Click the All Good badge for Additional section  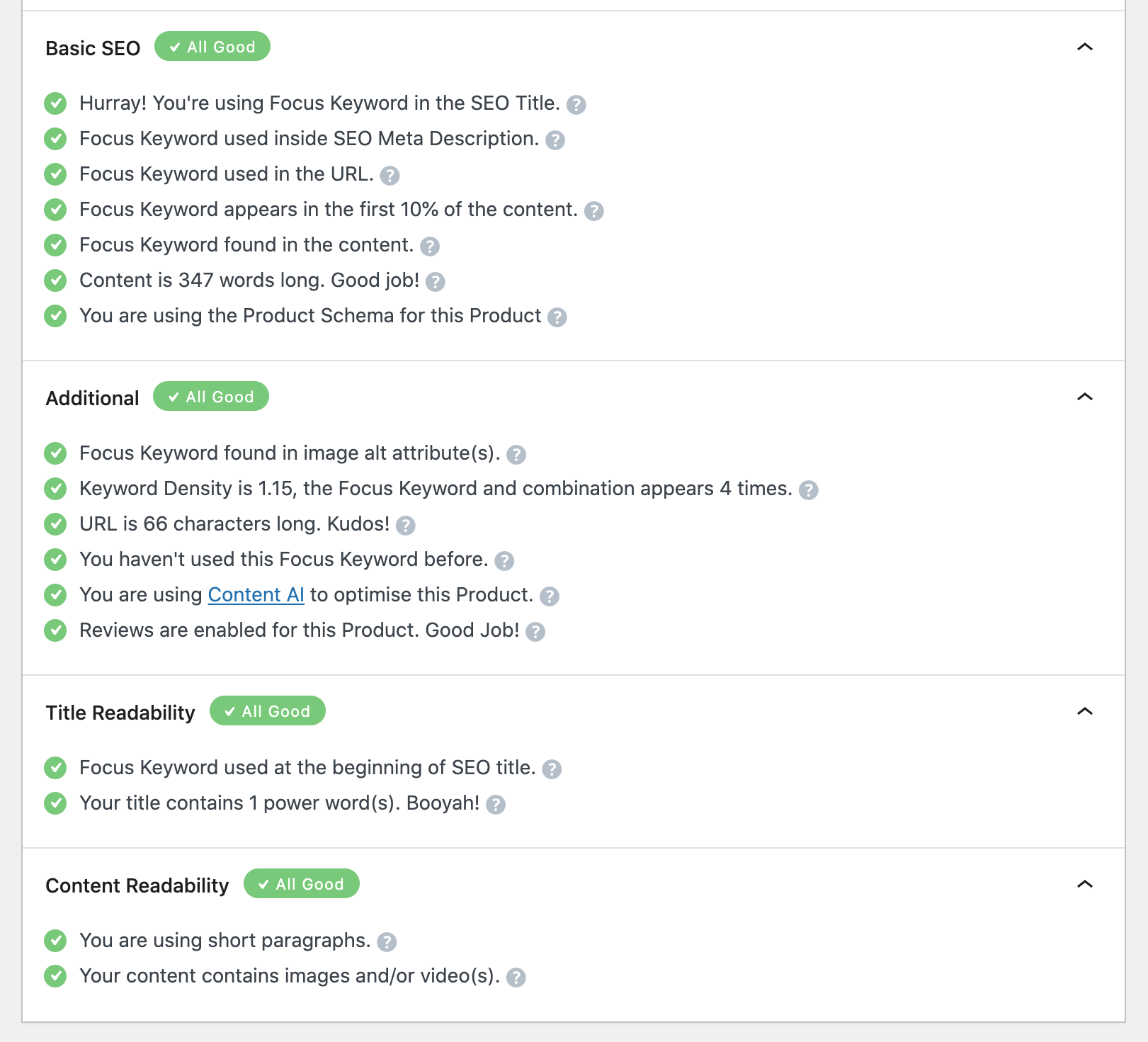click(210, 397)
